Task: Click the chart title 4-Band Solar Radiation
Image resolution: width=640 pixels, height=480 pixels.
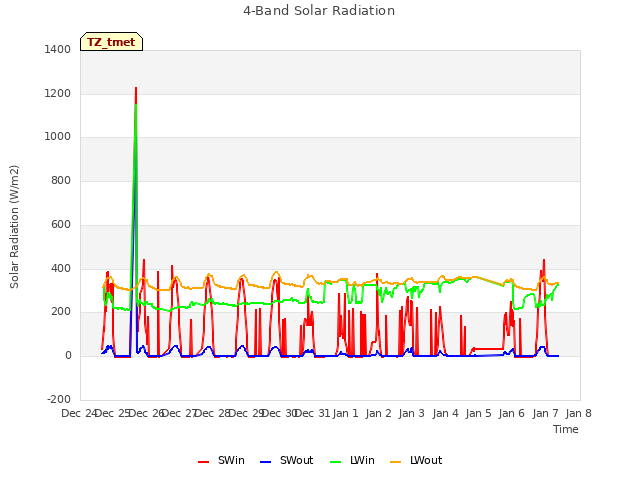Action: click(319, 11)
